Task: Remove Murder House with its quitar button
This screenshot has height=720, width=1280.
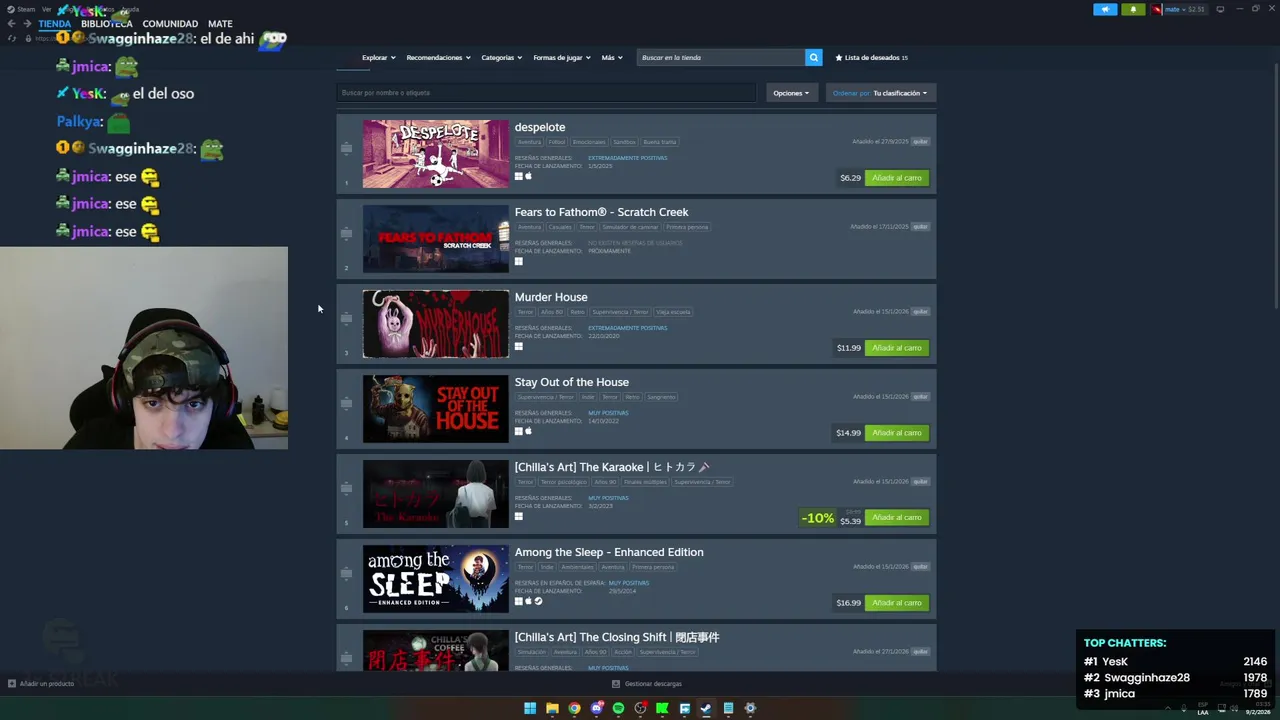Action: click(x=921, y=312)
